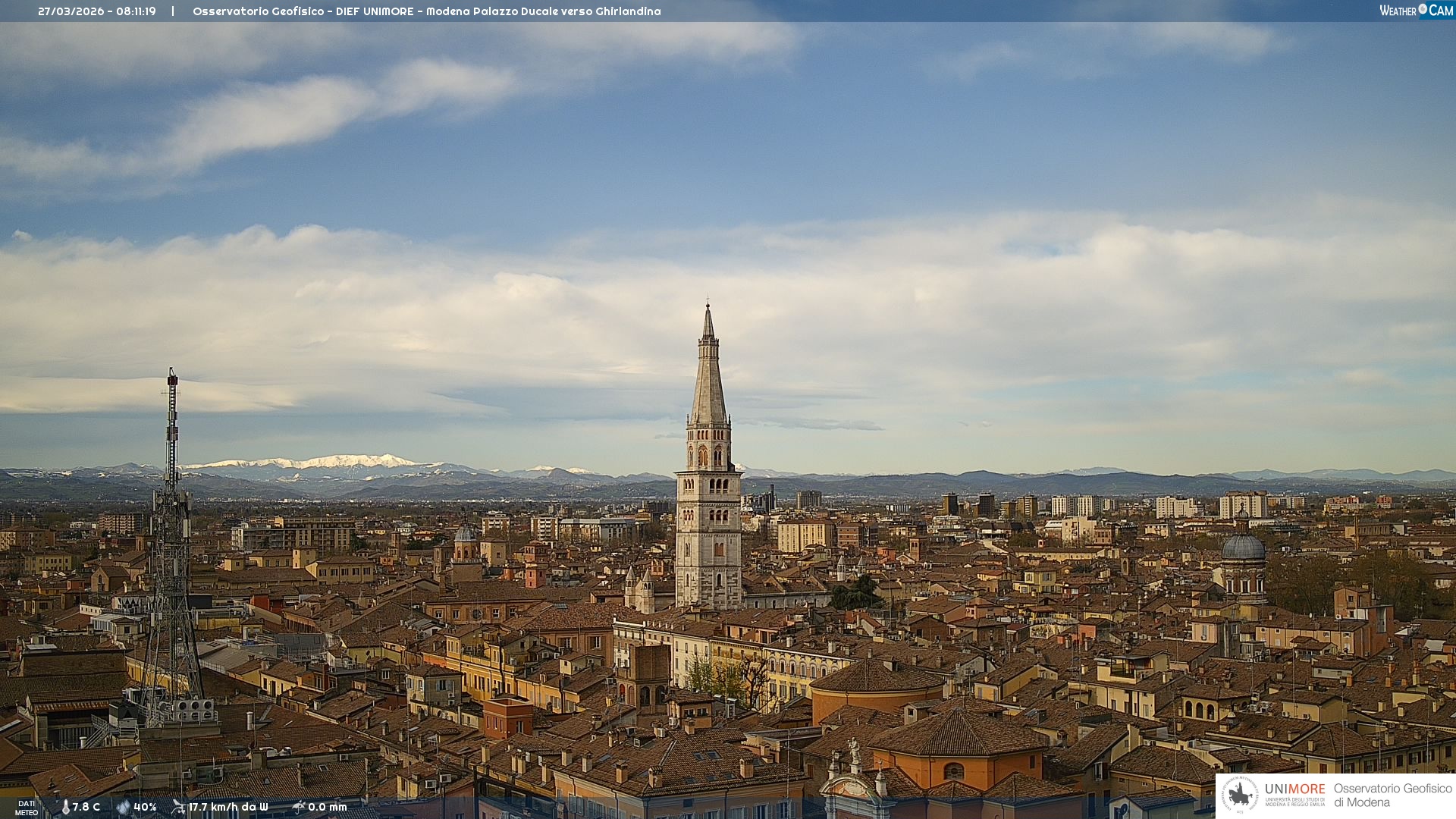This screenshot has height=819, width=1456.
Task: Click the UNIMORE university seal emblem
Action: [x=1240, y=795]
